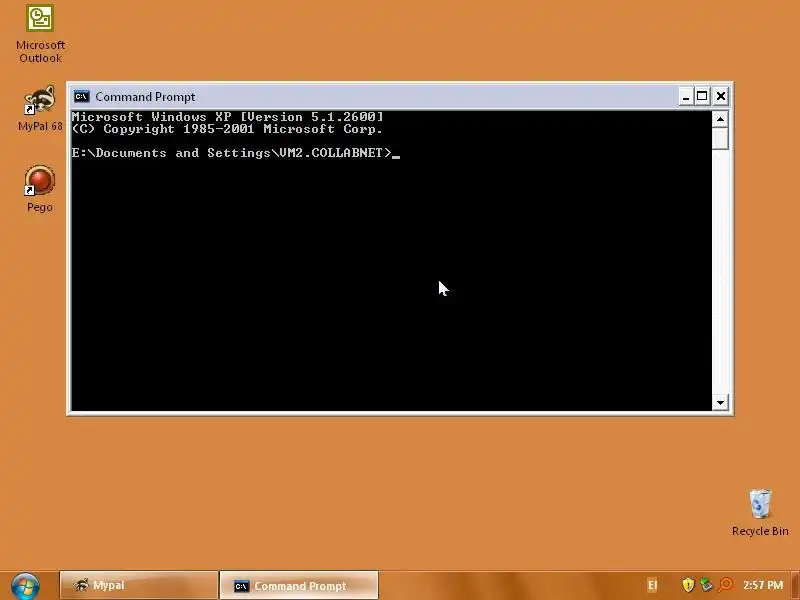
Task: Click the Command Prompt scroll down arrow
Action: point(720,403)
